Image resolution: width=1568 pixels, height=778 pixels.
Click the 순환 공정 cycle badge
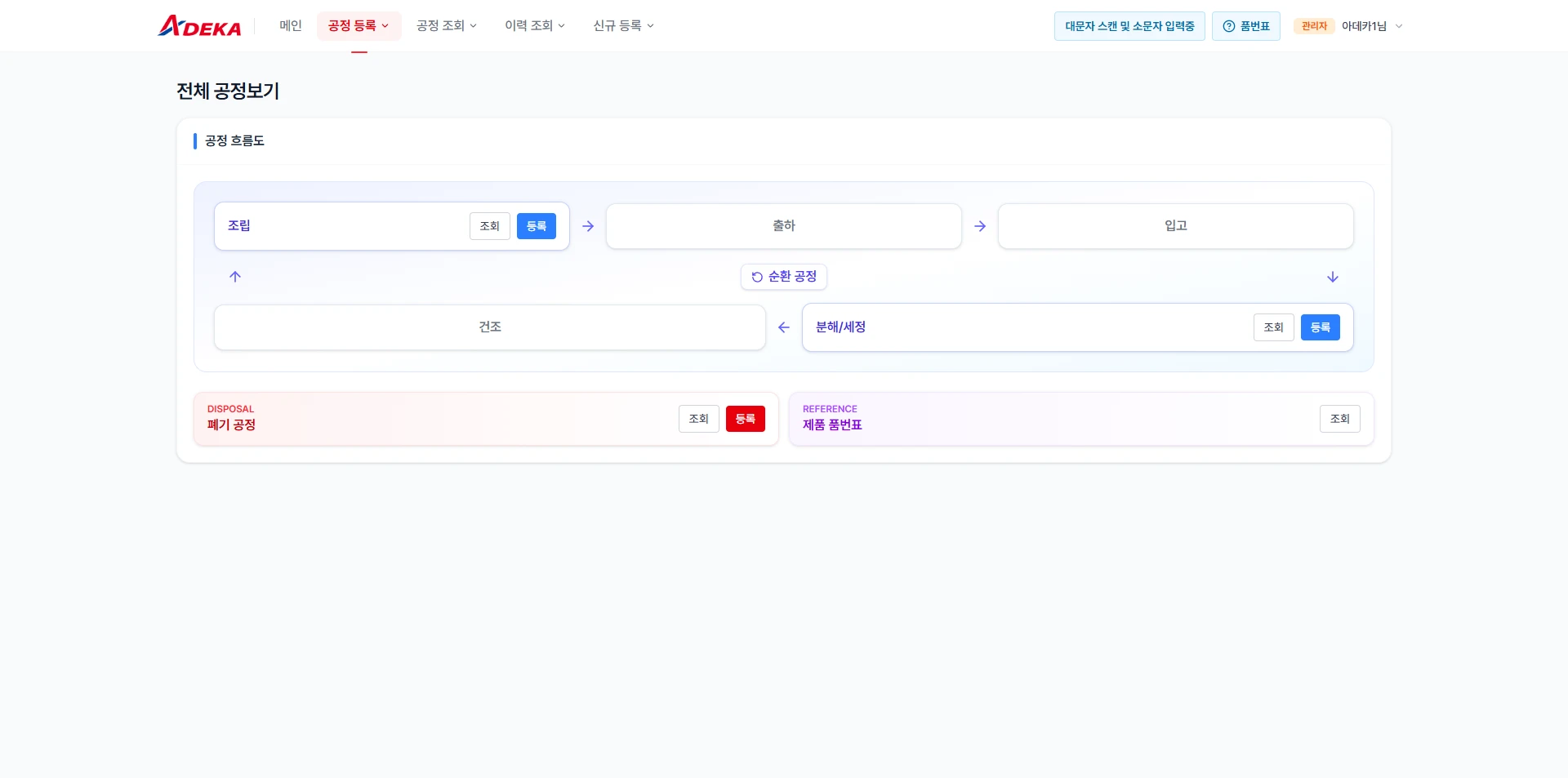(784, 277)
